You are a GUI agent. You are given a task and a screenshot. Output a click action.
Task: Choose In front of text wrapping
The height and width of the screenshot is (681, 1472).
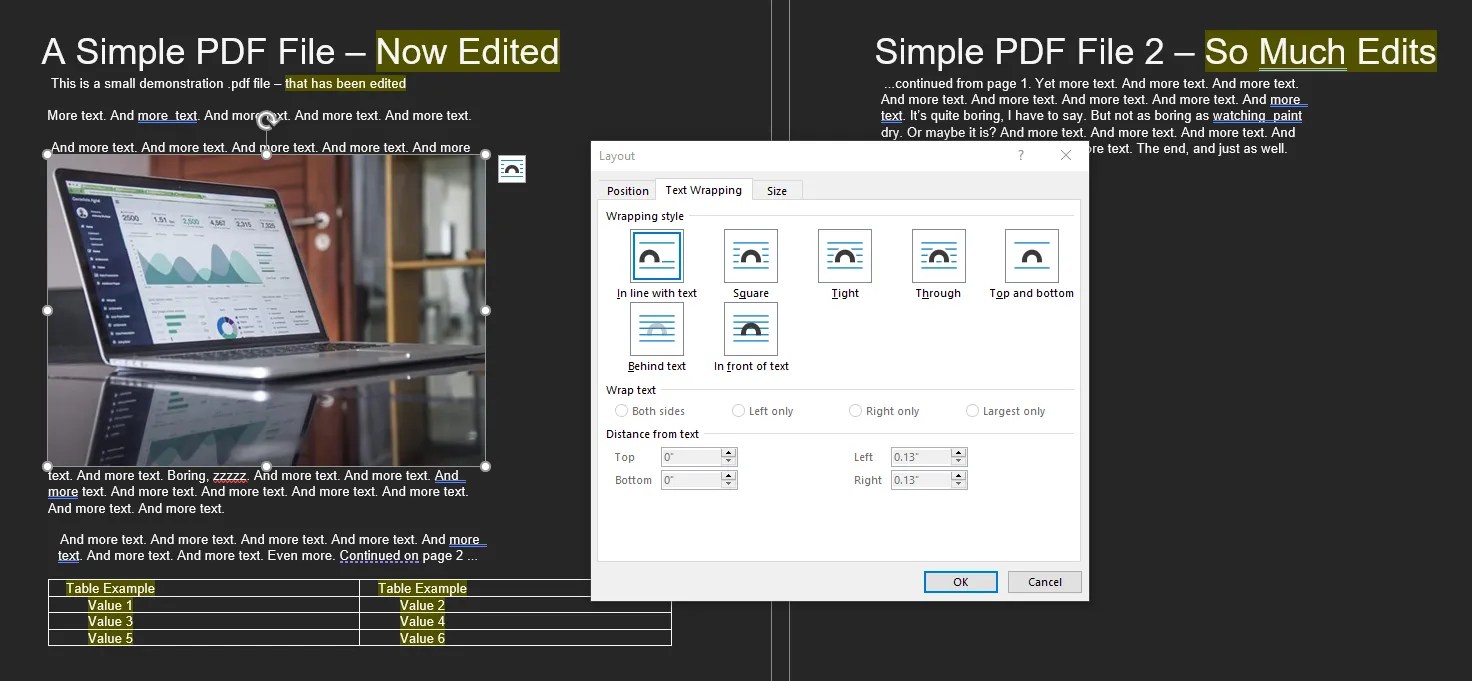point(750,329)
